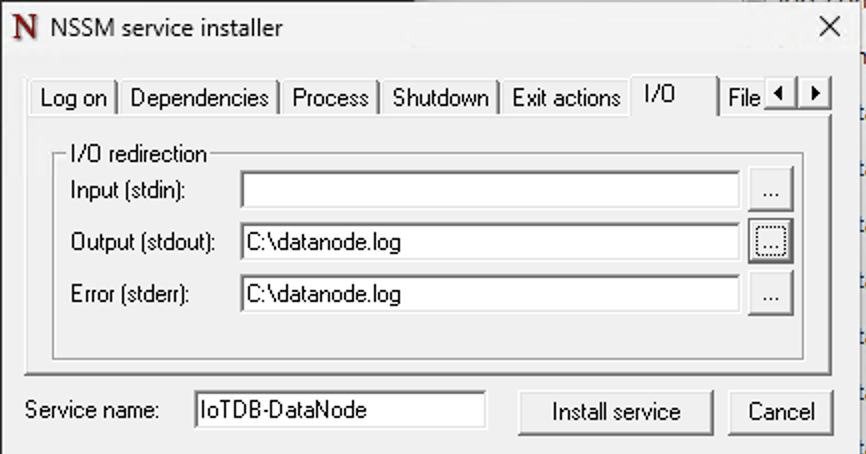Select the Shutdown tab
Image resolution: width=866 pixels, height=454 pixels.
(x=440, y=98)
